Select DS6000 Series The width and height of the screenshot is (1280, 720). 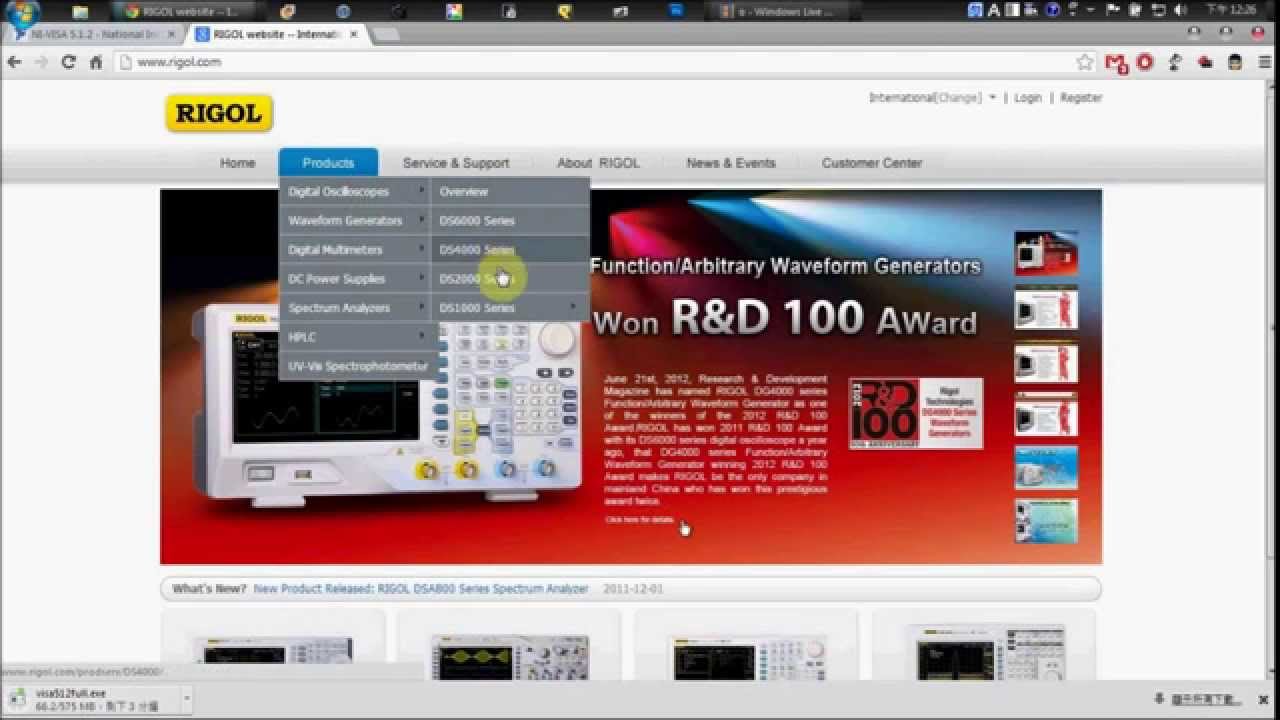click(x=510, y=220)
